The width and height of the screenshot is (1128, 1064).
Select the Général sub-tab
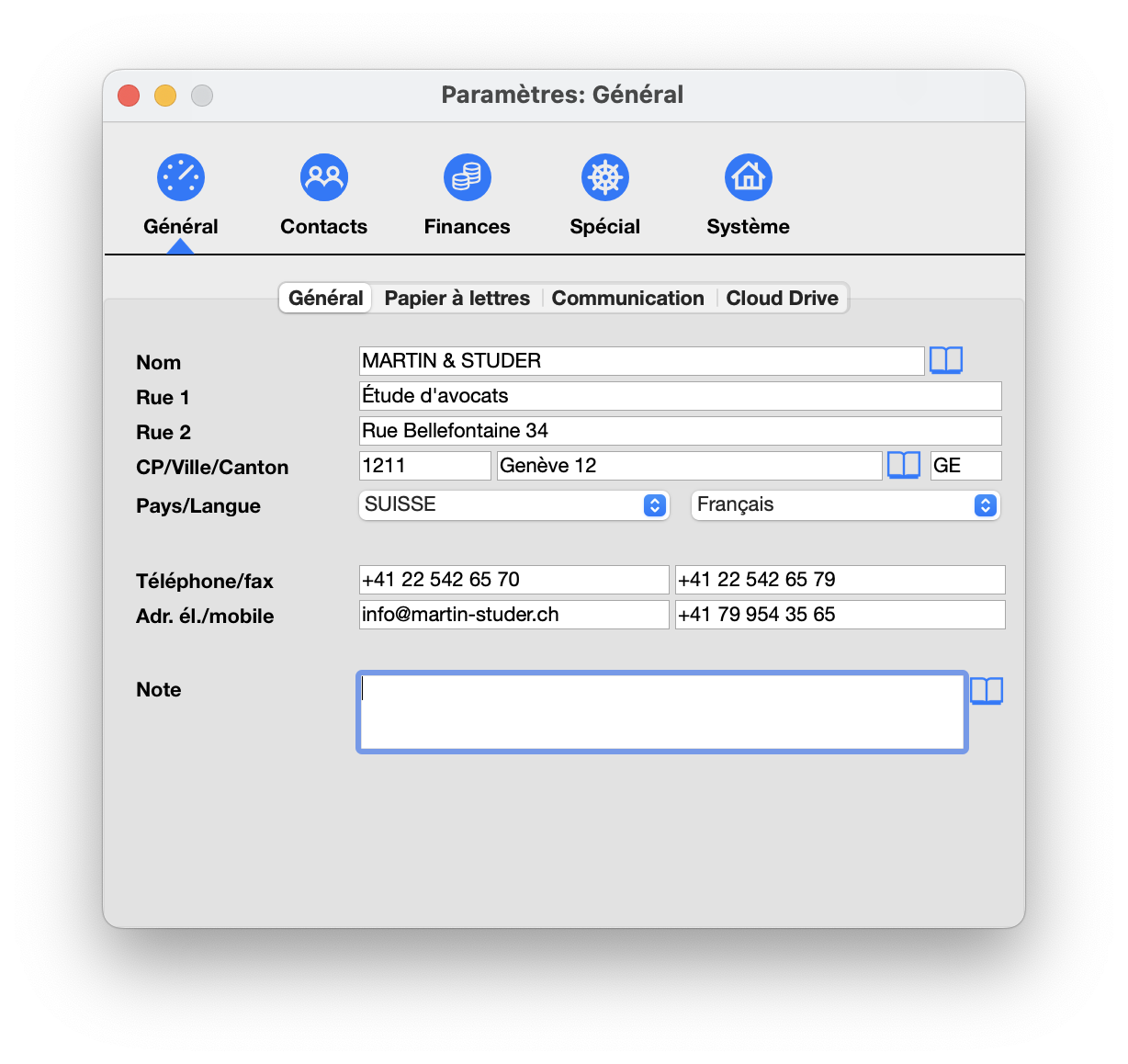(325, 298)
